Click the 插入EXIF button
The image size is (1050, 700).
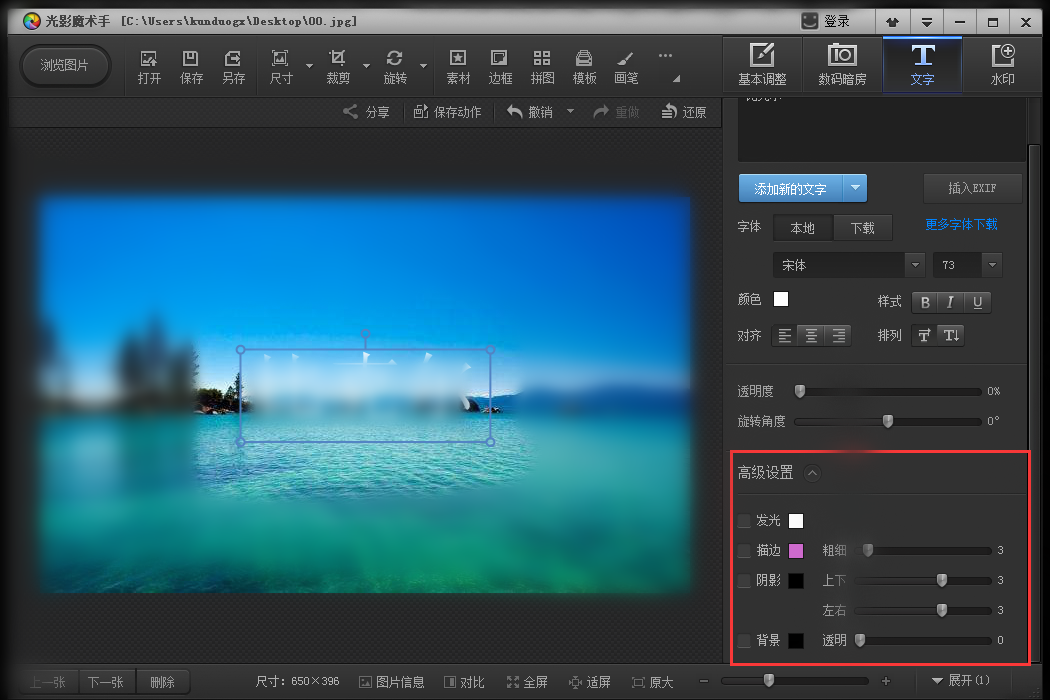pos(972,188)
